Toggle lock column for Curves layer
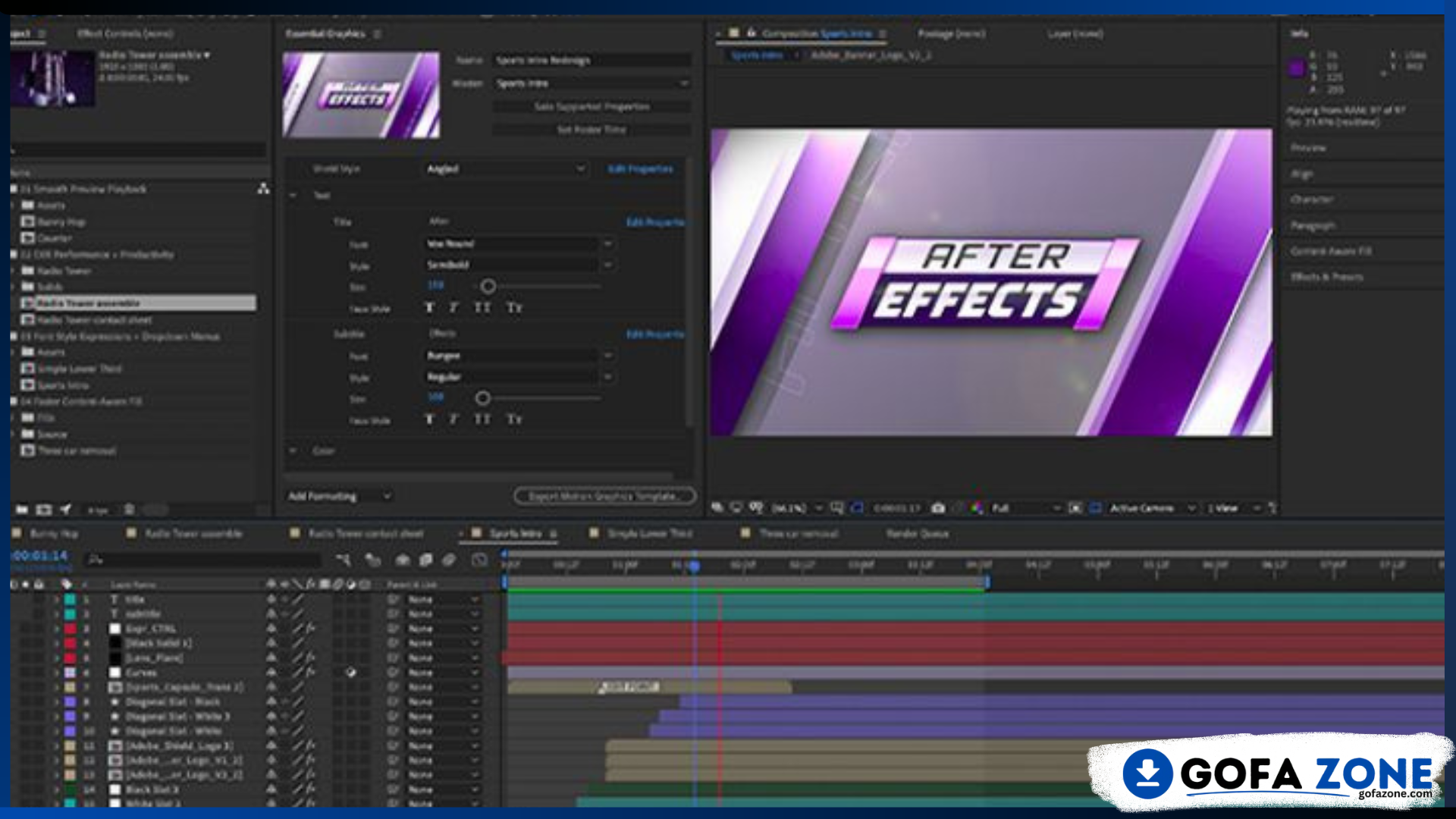The image size is (1456, 819). point(39,672)
